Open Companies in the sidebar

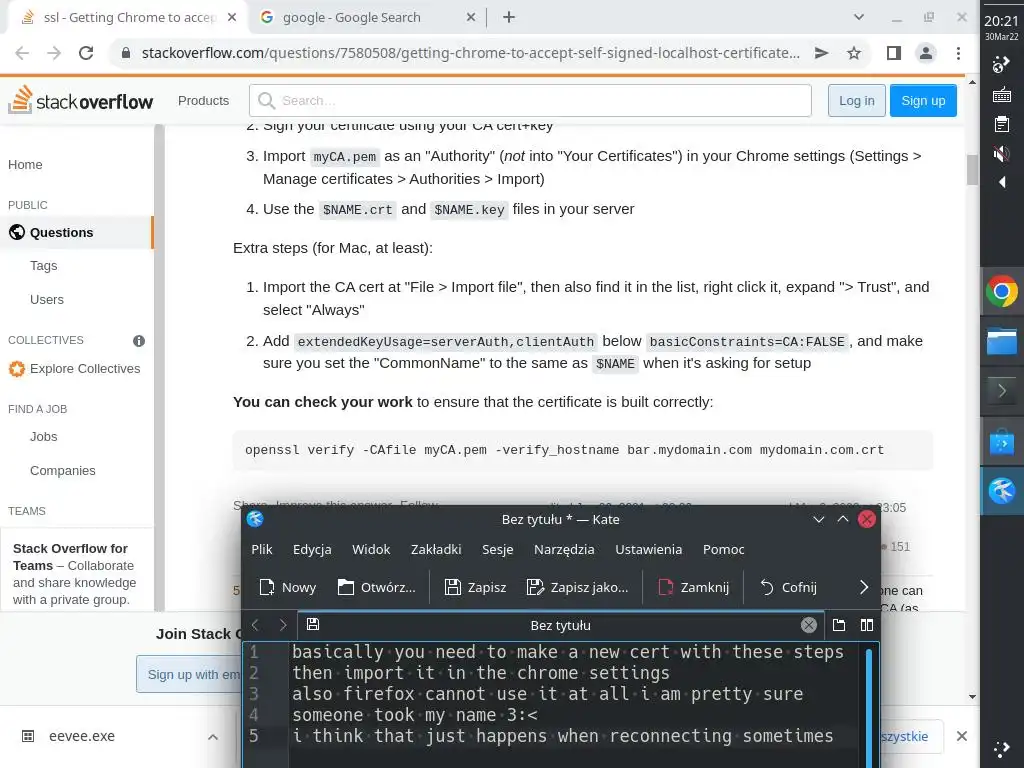tap(63, 471)
